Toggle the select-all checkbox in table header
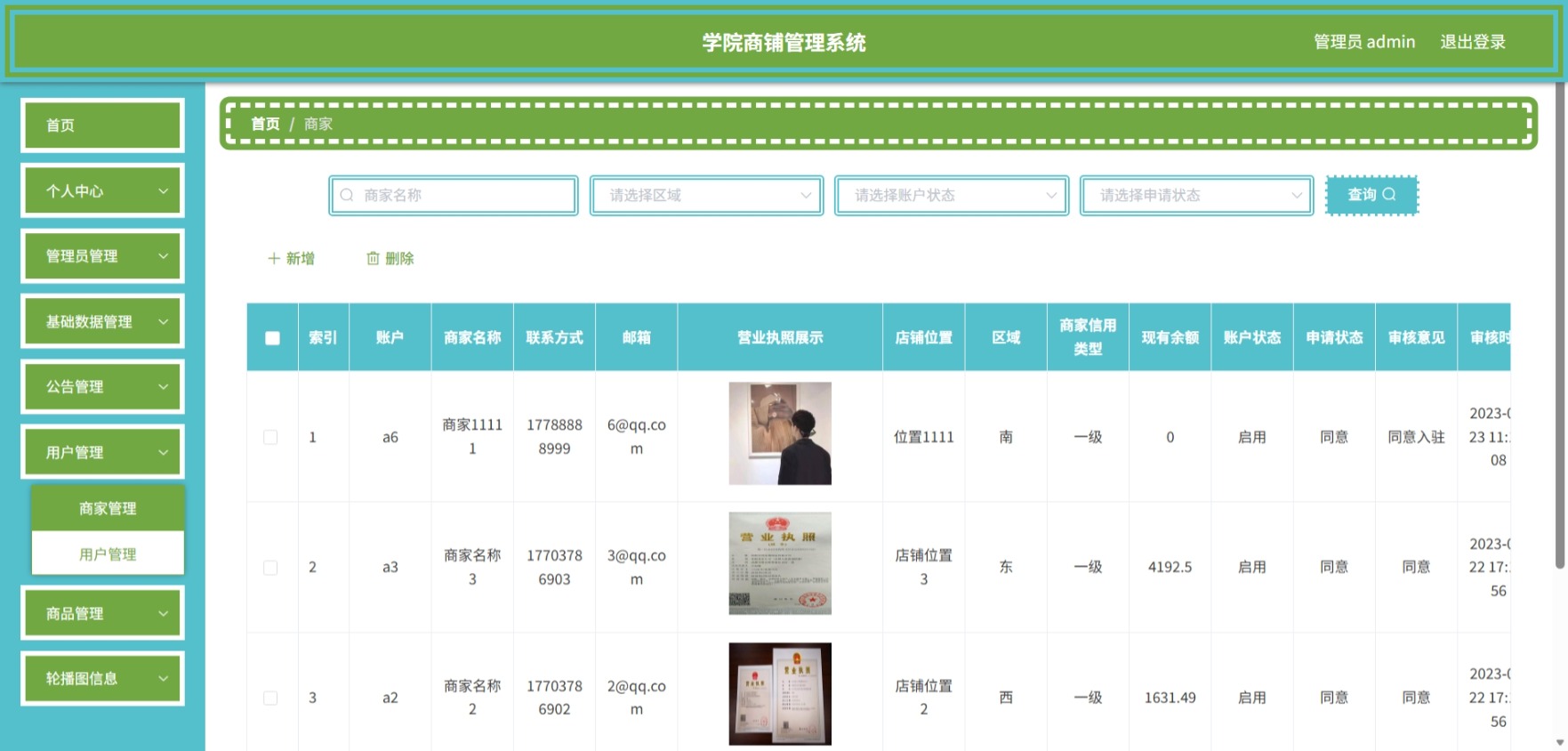The height and width of the screenshot is (751, 1568). point(272,338)
